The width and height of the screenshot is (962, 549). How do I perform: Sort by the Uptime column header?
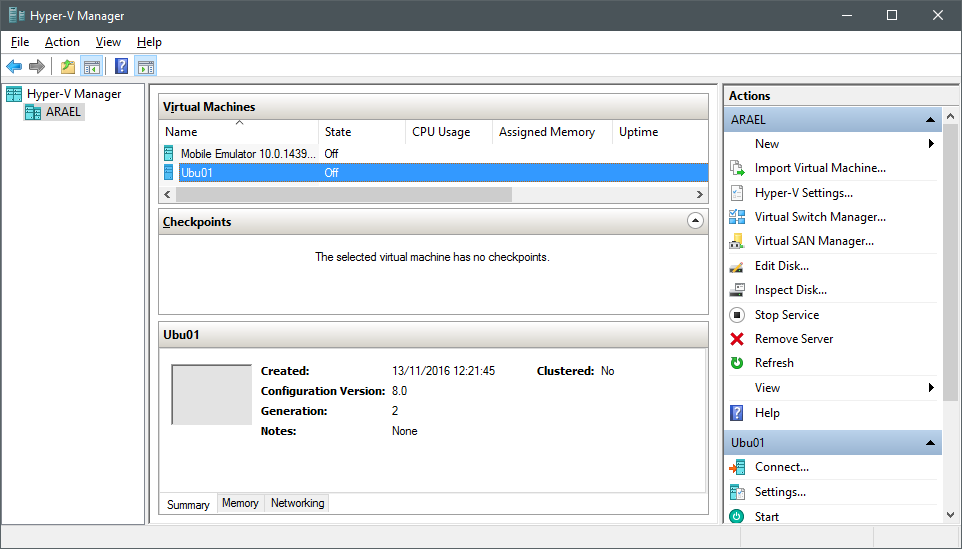(x=660, y=132)
